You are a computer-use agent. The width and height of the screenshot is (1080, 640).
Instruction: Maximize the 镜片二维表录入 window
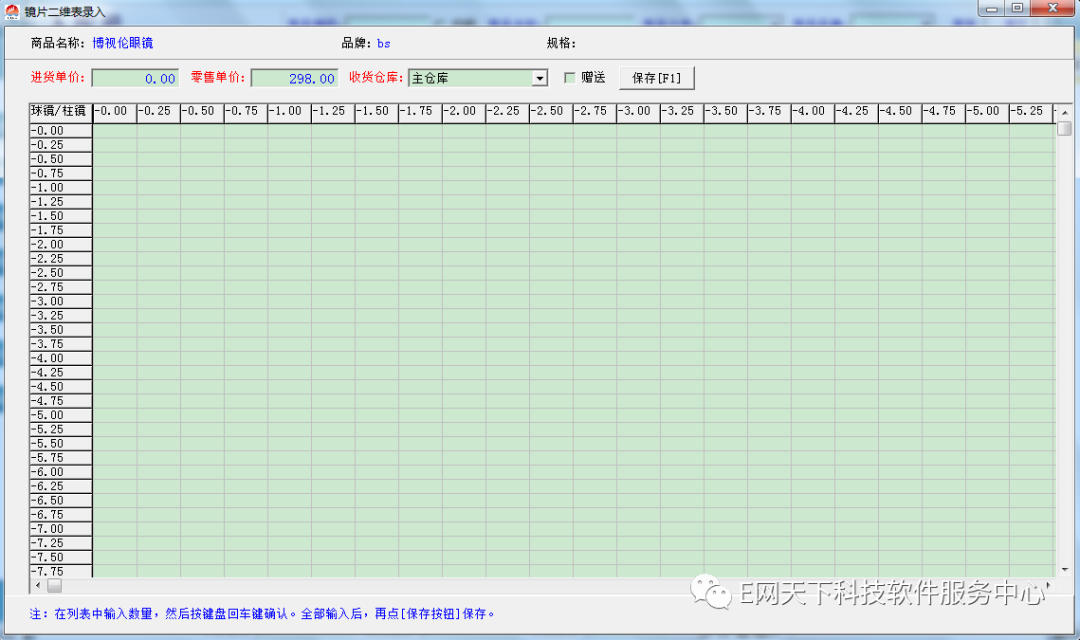click(1017, 8)
